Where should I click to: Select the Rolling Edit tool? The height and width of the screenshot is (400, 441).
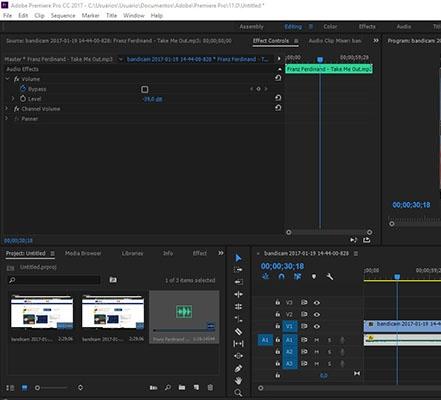point(238,307)
